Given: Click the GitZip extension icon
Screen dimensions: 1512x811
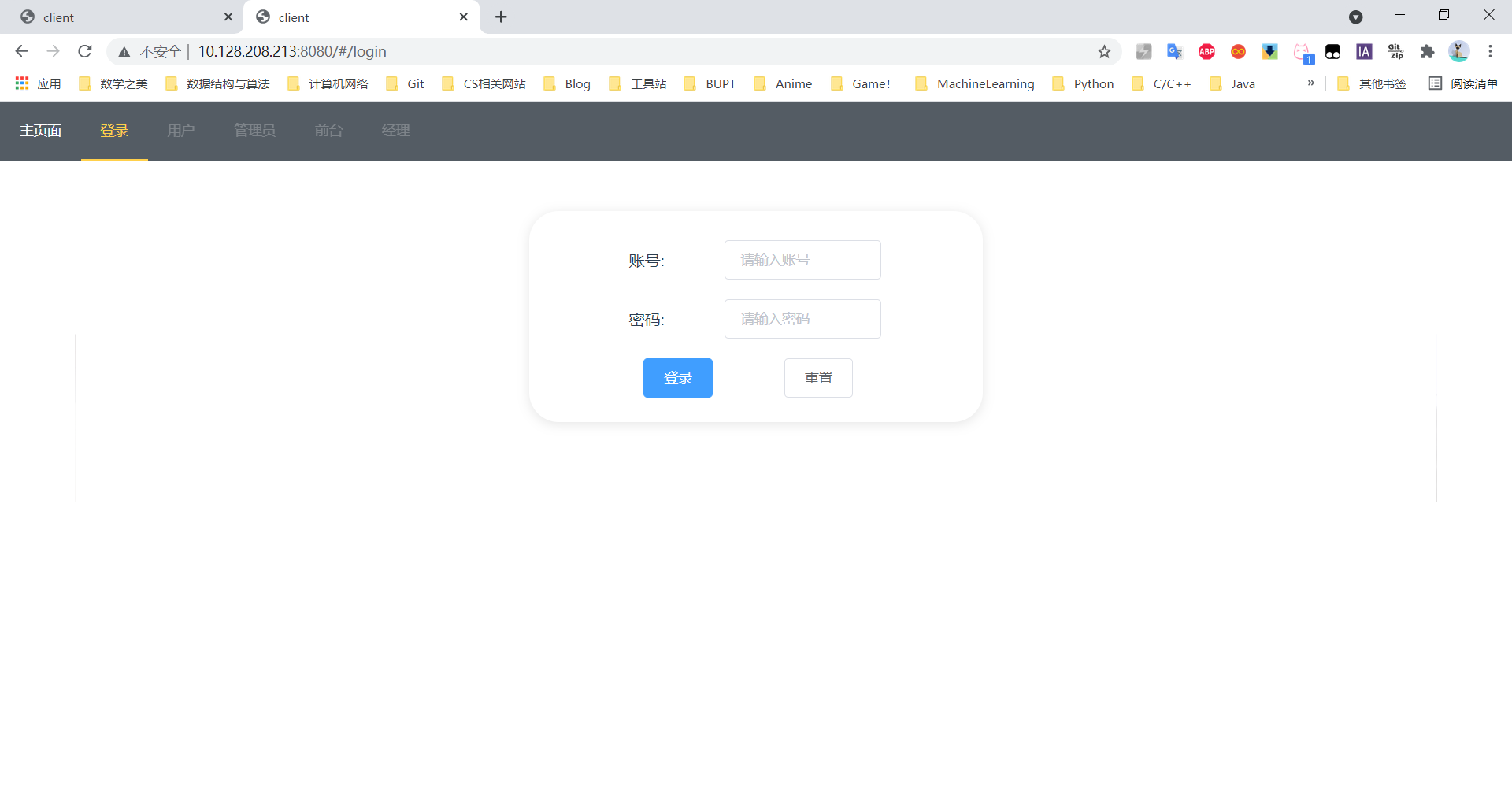Looking at the screenshot, I should click(x=1395, y=51).
